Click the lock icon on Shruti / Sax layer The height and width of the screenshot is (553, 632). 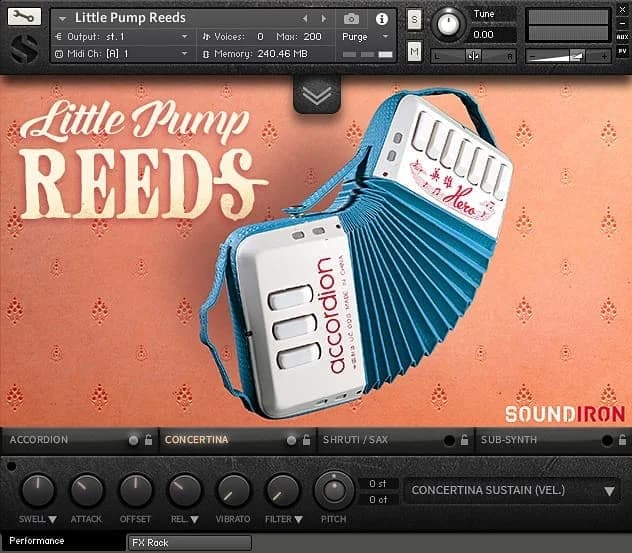(x=463, y=440)
